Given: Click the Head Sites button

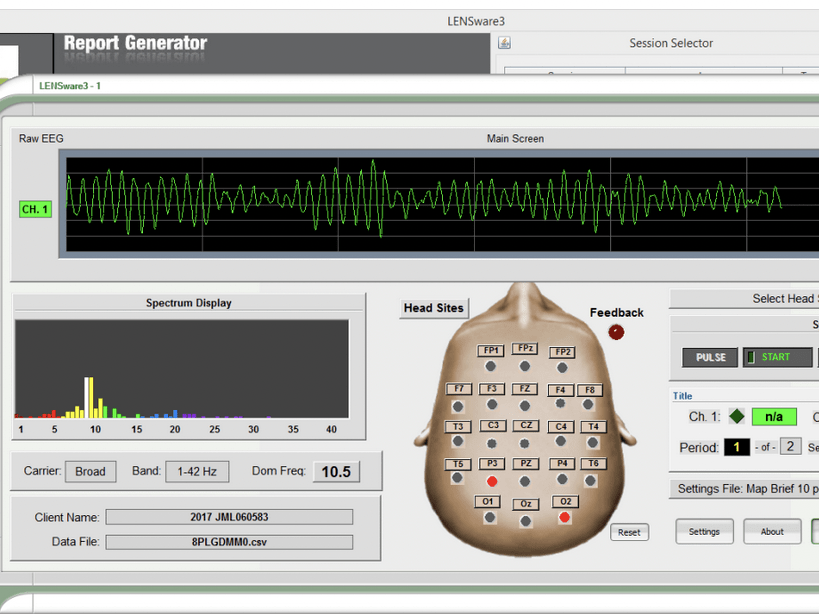Looking at the screenshot, I should tap(433, 308).
